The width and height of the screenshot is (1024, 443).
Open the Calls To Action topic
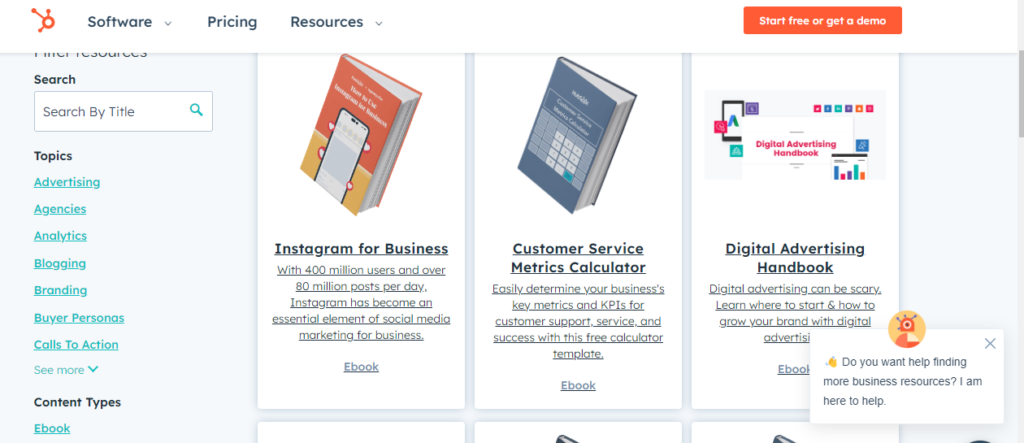(x=76, y=345)
